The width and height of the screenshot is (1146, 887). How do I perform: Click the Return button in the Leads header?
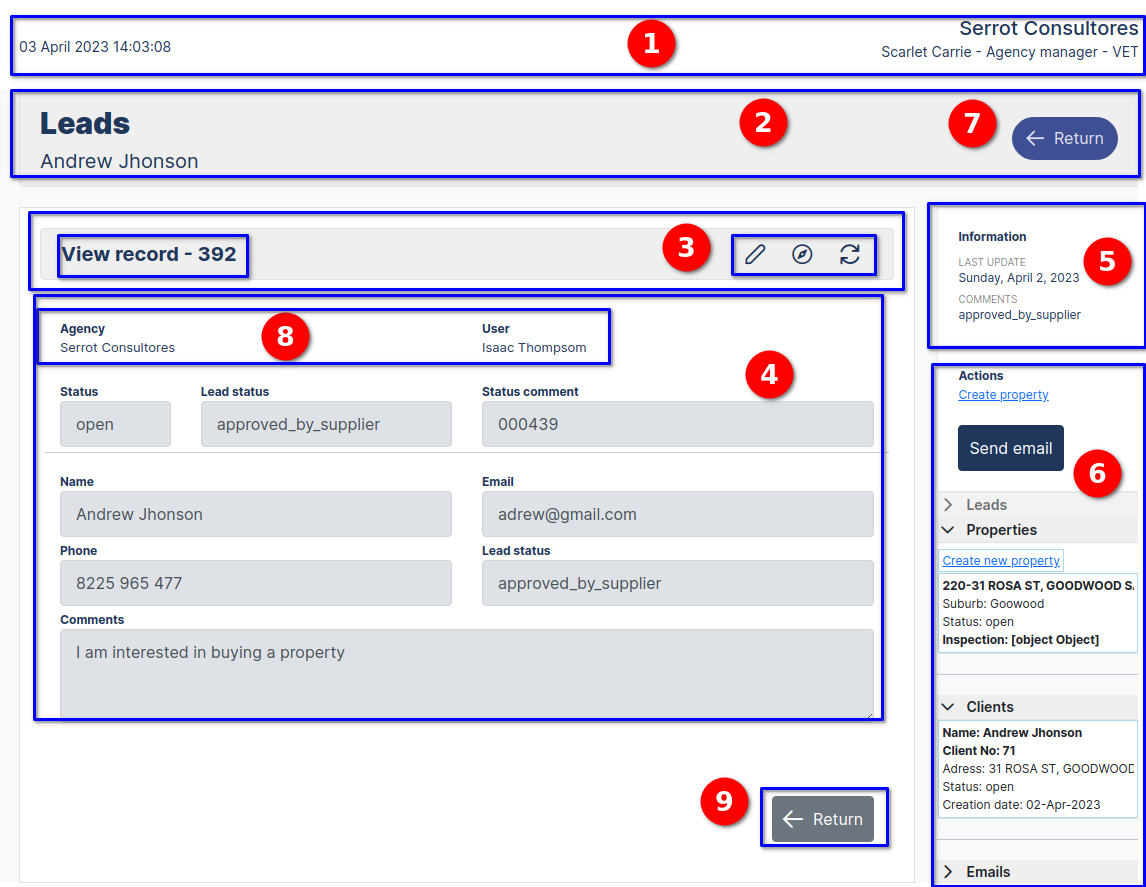tap(1064, 138)
